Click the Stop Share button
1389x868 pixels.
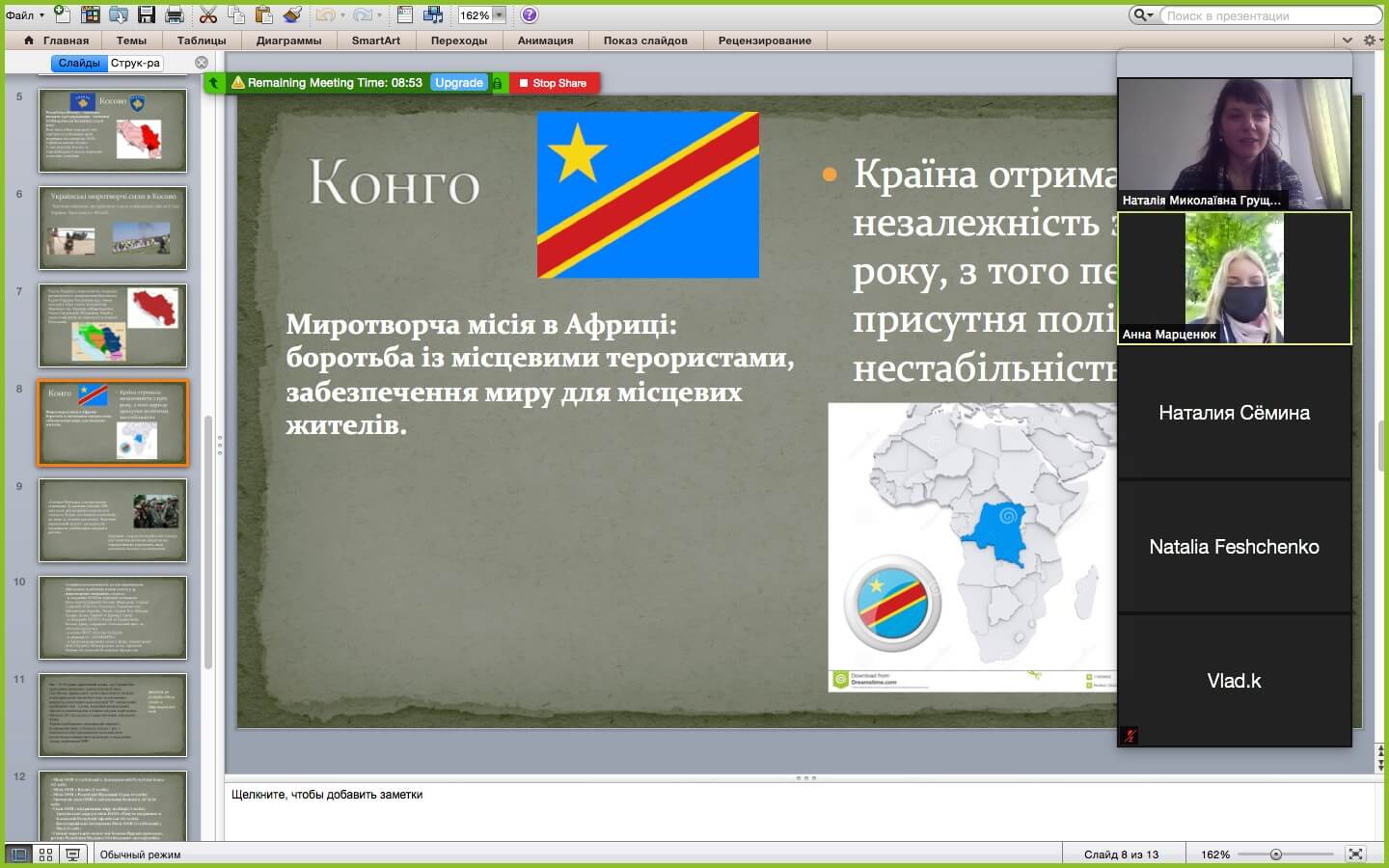point(554,83)
